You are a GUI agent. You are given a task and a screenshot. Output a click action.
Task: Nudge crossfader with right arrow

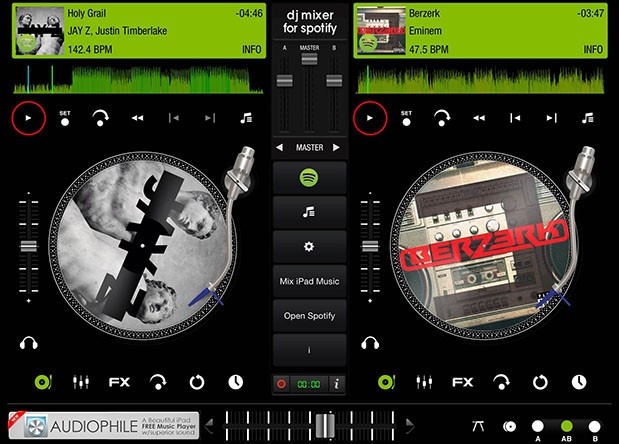(x=410, y=426)
